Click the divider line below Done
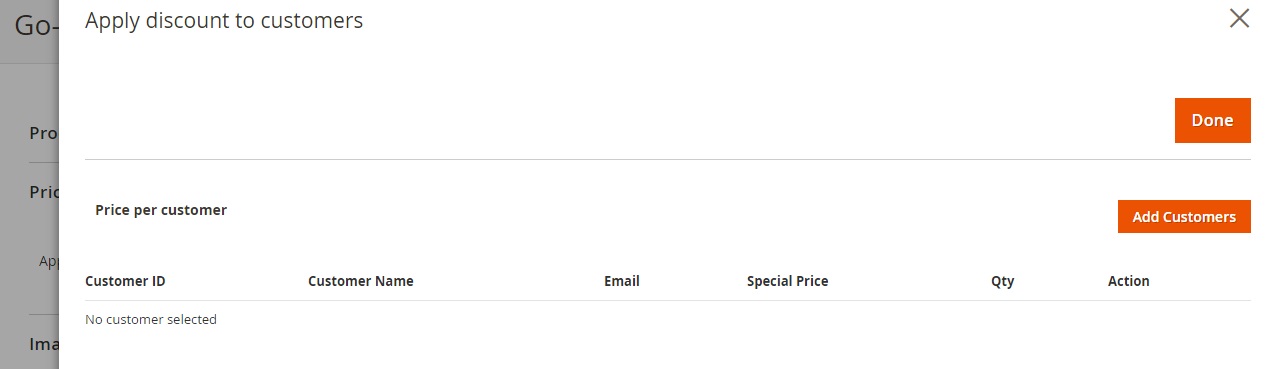The height and width of the screenshot is (369, 1269). click(x=668, y=159)
